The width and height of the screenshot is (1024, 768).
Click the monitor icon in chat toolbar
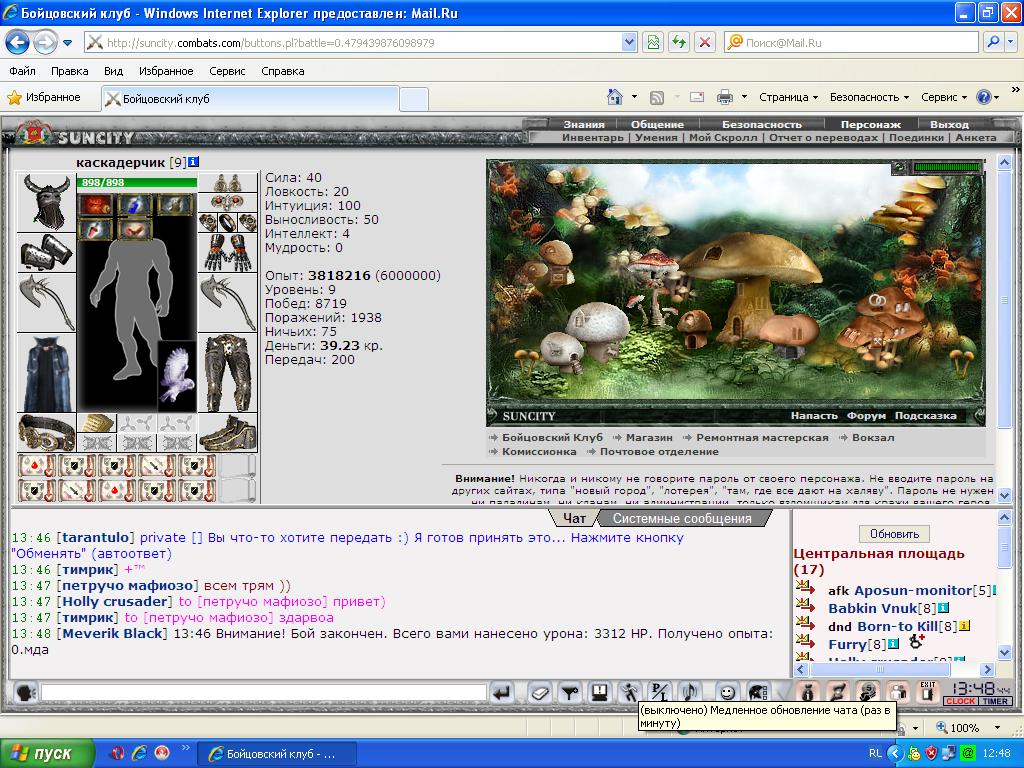600,692
